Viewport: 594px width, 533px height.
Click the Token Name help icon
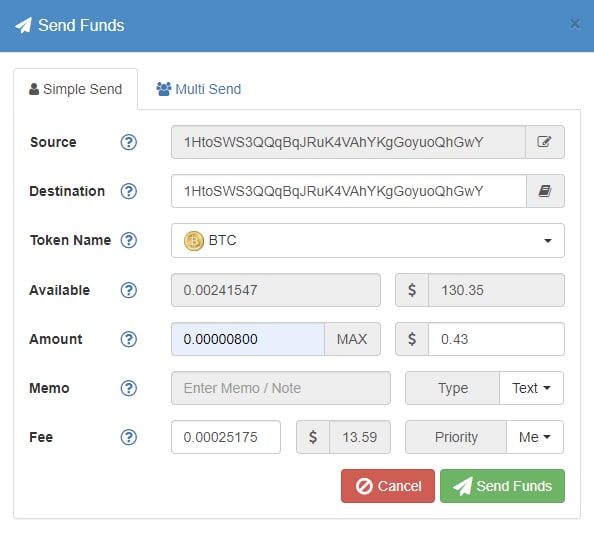coord(129,240)
